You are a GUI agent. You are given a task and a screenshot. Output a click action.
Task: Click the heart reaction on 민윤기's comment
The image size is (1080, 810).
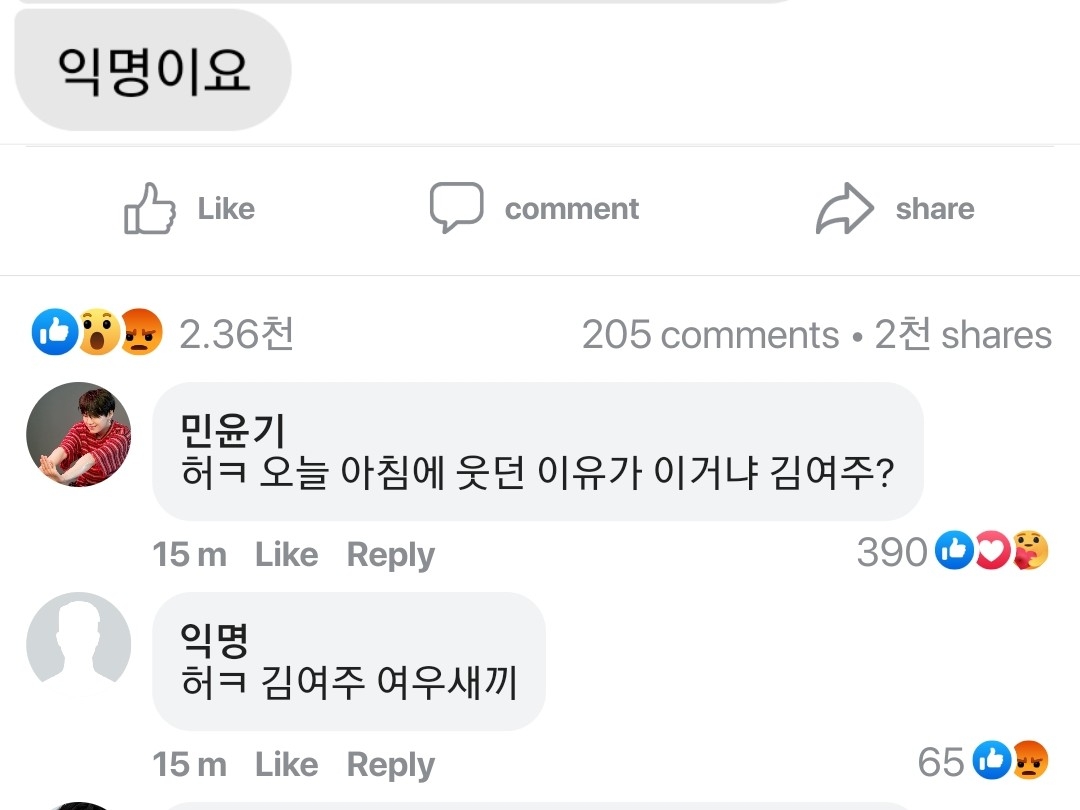pyautogui.click(x=992, y=551)
